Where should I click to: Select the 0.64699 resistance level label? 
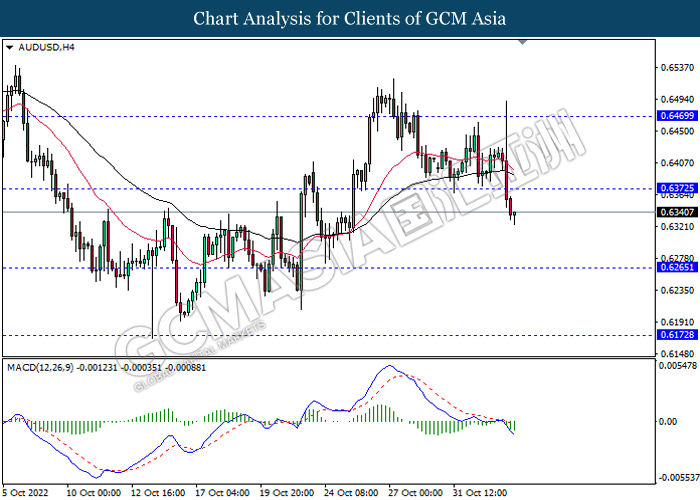677,116
